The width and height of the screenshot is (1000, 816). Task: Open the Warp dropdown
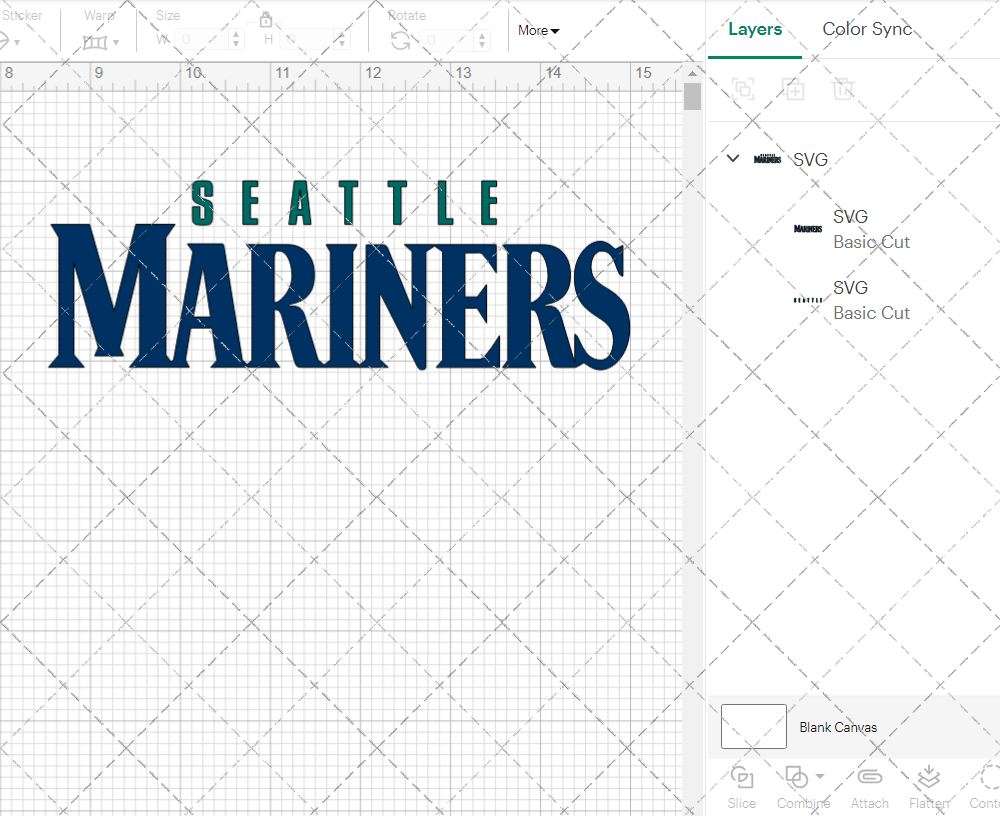(x=101, y=42)
